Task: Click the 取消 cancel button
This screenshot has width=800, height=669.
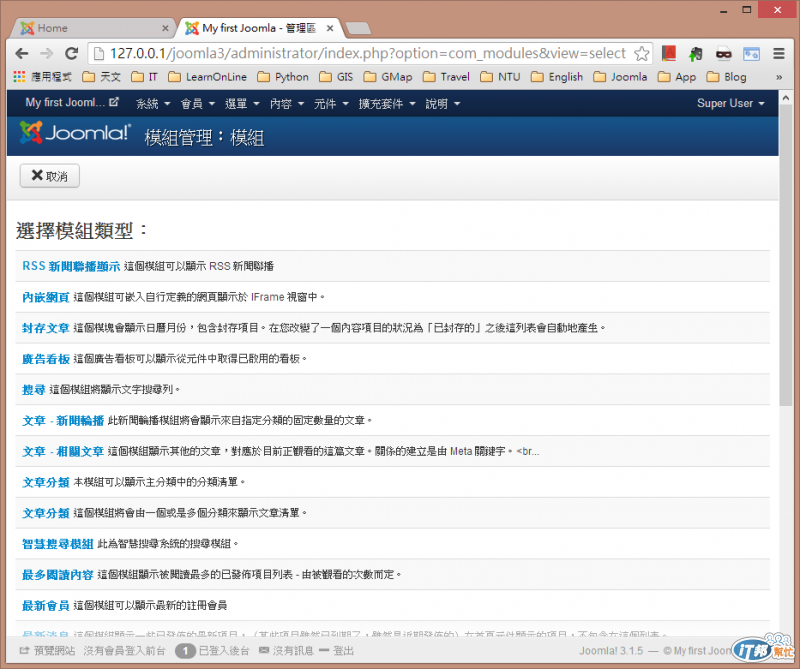Action: 49,176
